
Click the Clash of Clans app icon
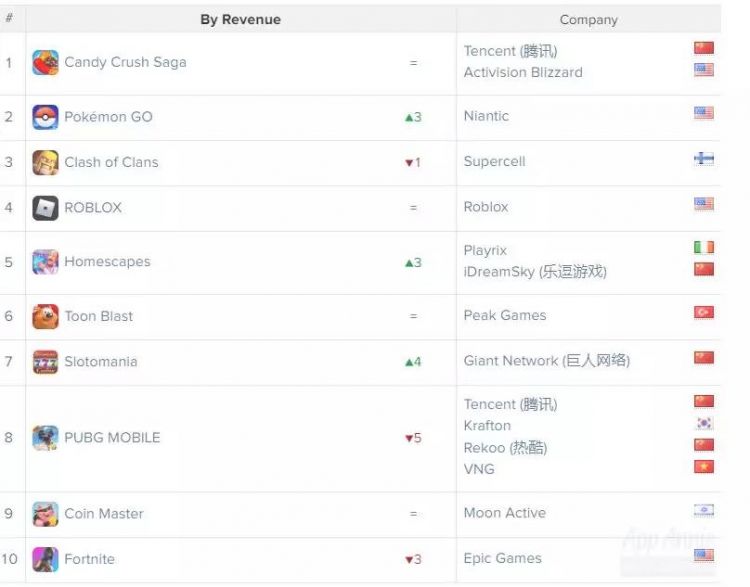tap(45, 162)
